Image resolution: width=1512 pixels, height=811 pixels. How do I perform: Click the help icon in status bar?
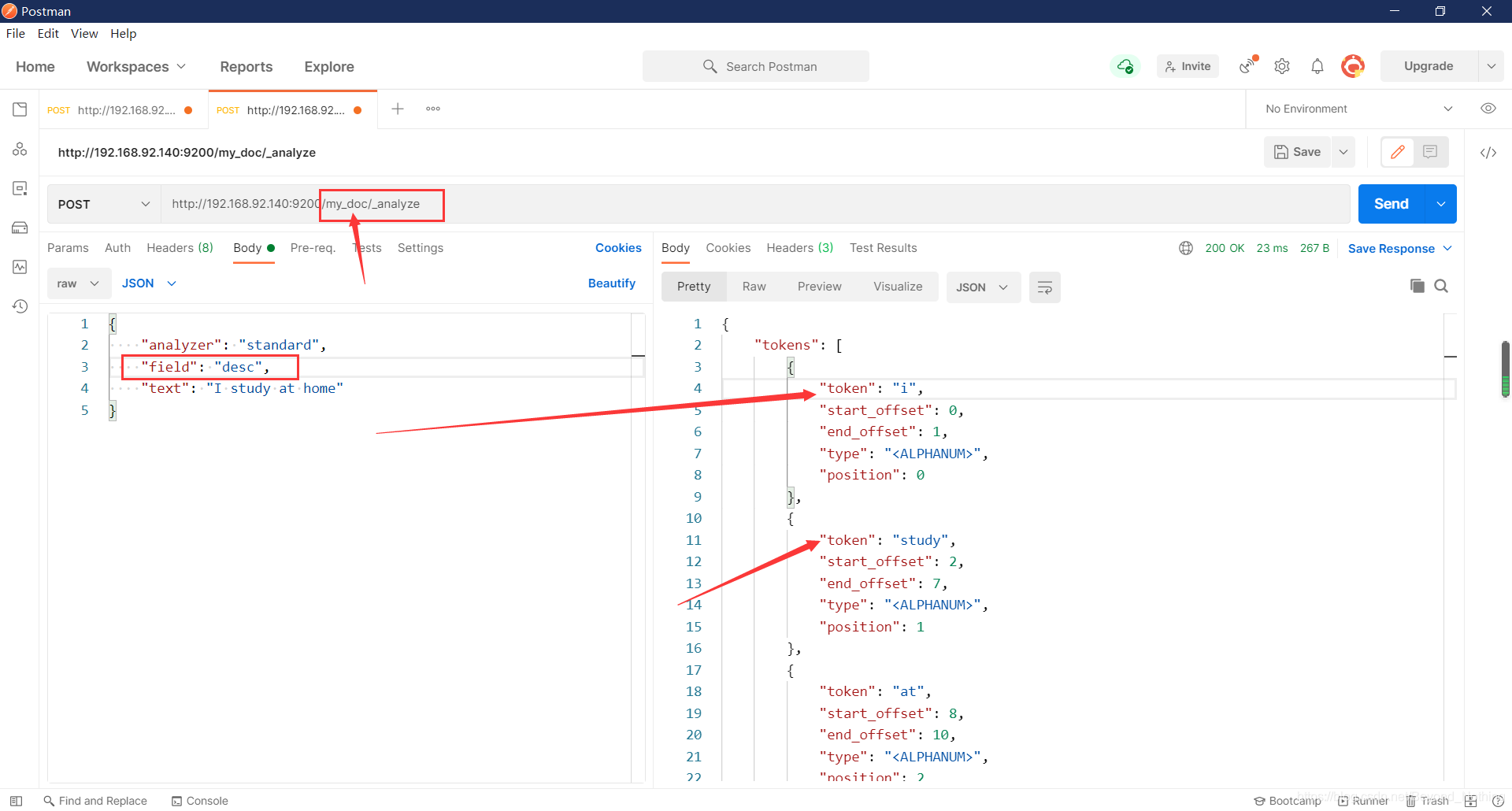1498,801
